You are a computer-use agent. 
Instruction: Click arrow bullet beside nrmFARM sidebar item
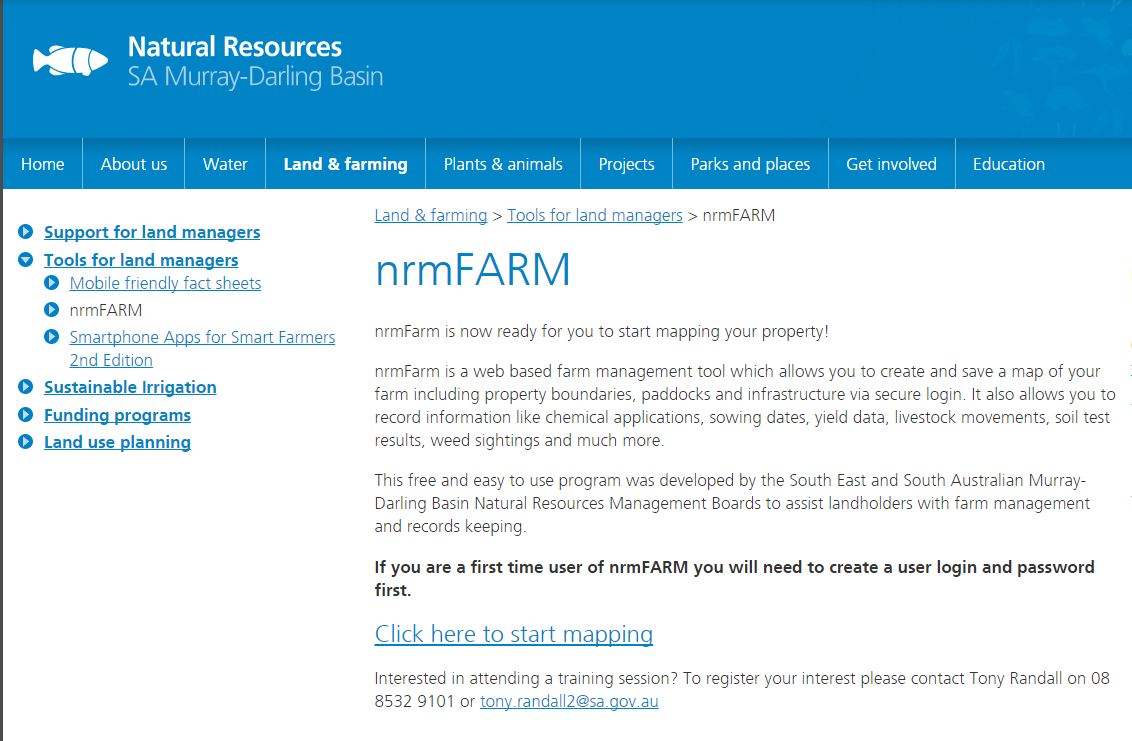(x=51, y=310)
